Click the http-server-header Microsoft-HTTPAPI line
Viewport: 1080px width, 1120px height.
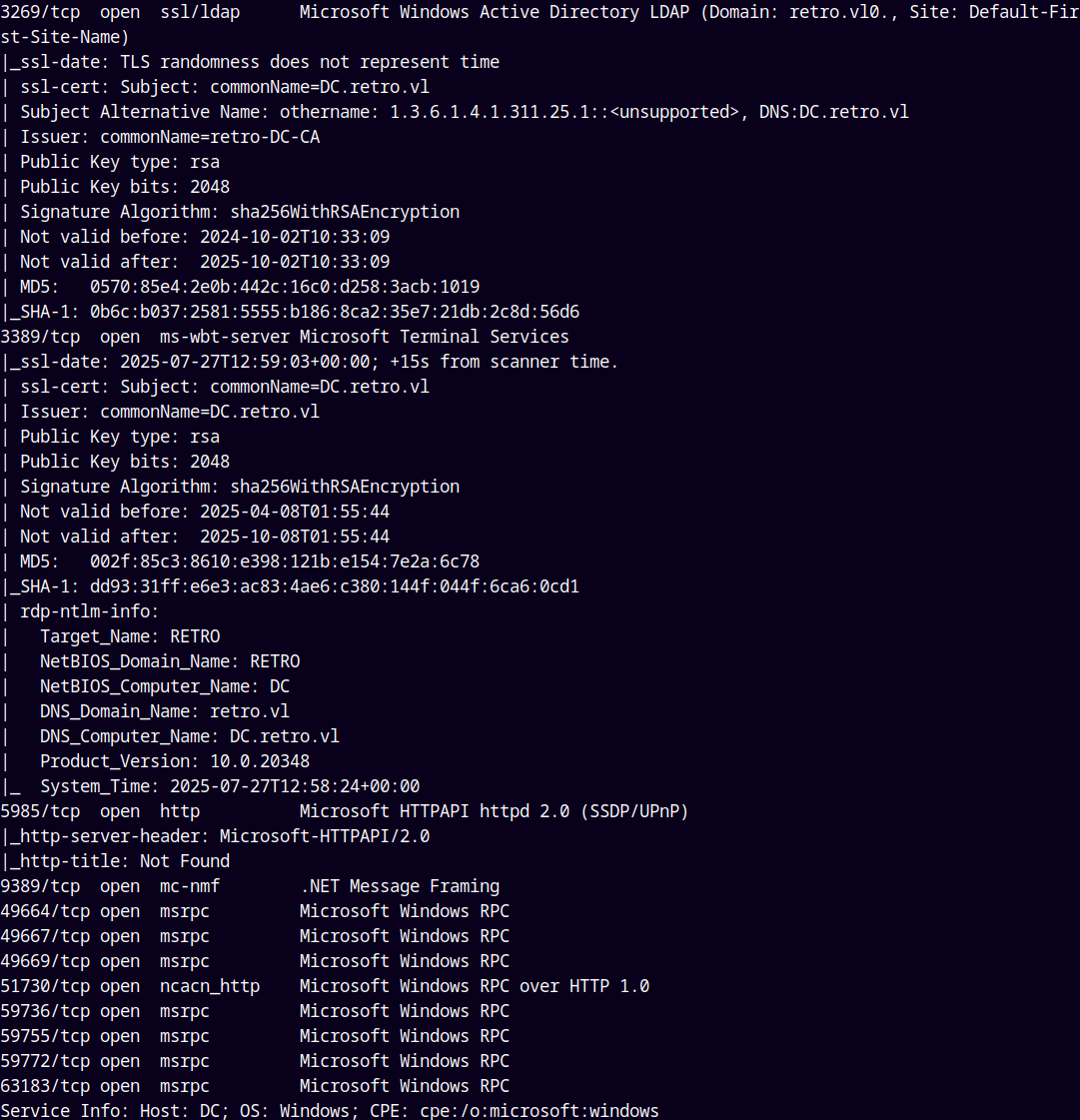click(x=216, y=836)
